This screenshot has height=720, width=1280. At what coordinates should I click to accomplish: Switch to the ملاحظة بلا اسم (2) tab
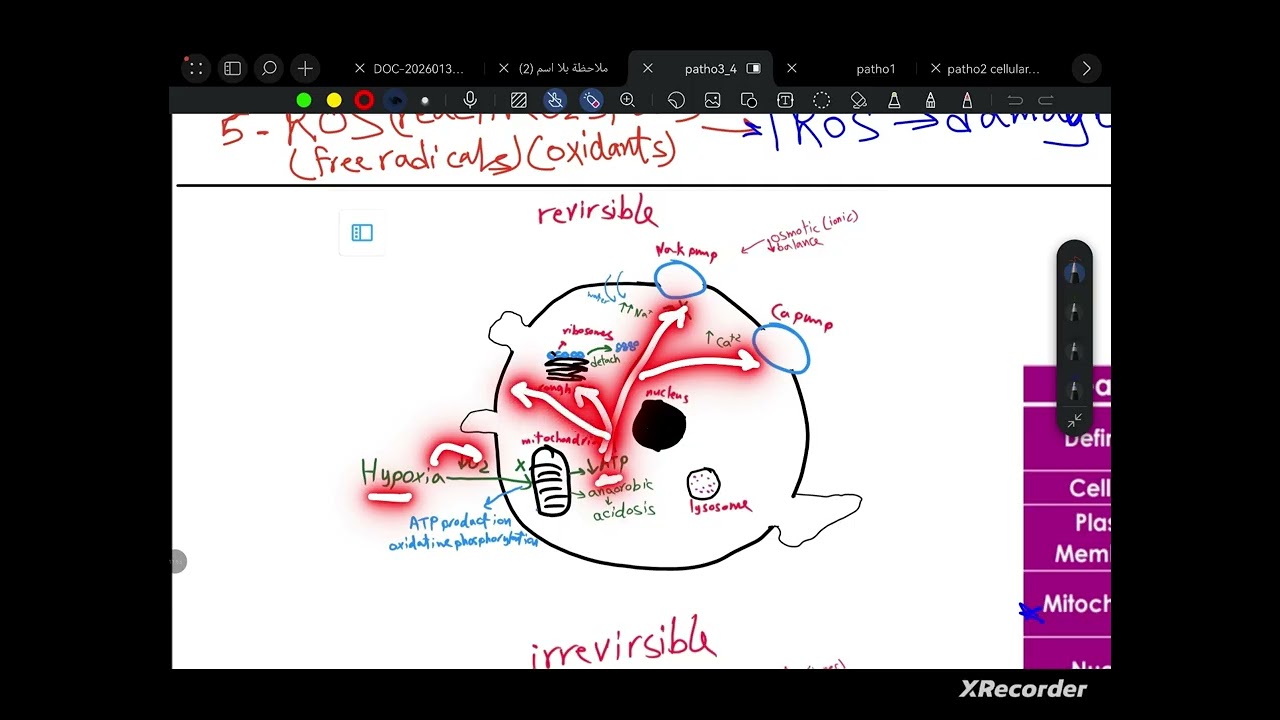click(563, 69)
